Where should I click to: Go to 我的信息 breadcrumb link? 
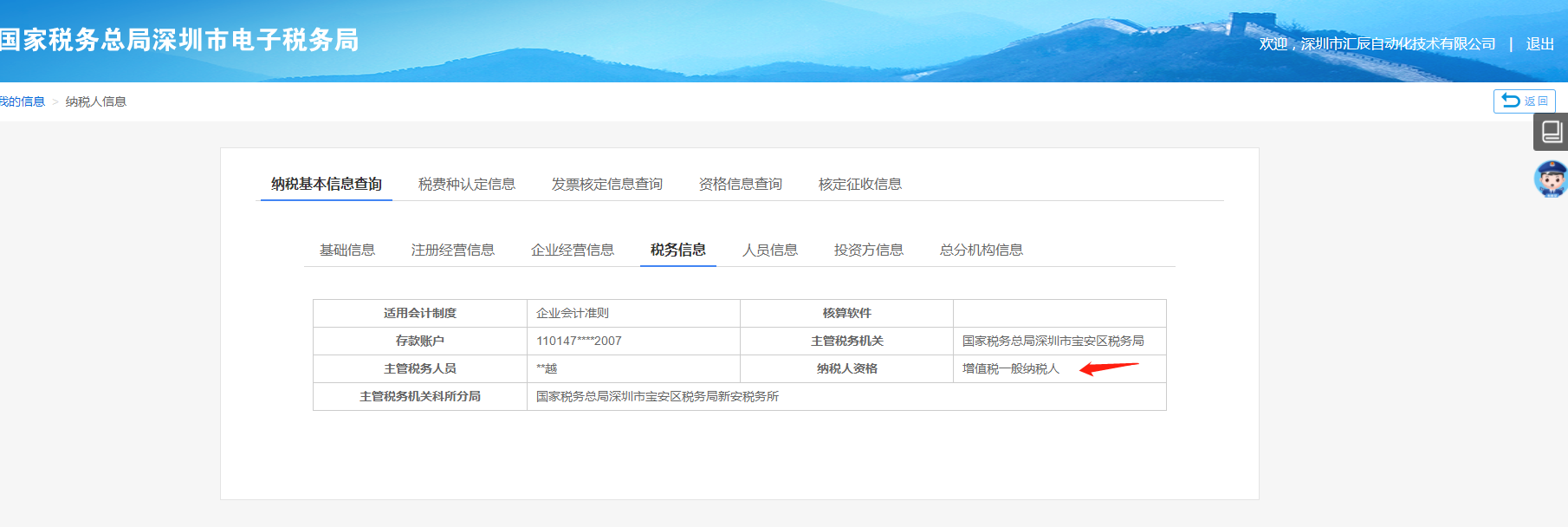point(22,101)
